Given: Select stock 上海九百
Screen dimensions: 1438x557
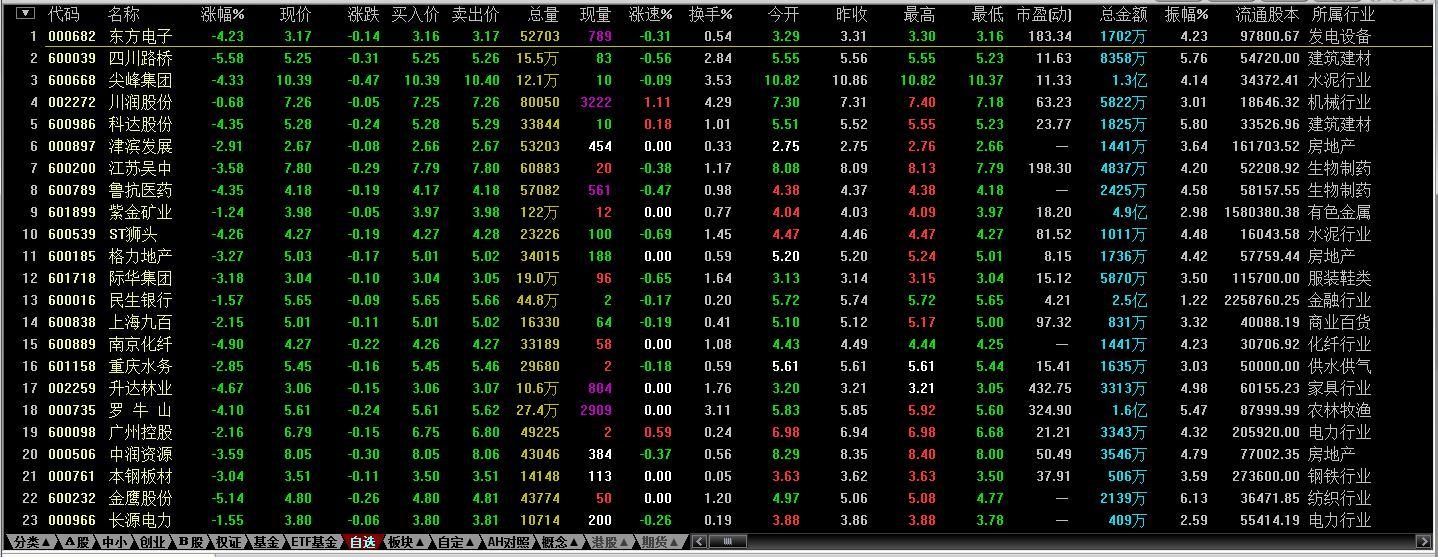Looking at the screenshot, I should pyautogui.click(x=140, y=322).
